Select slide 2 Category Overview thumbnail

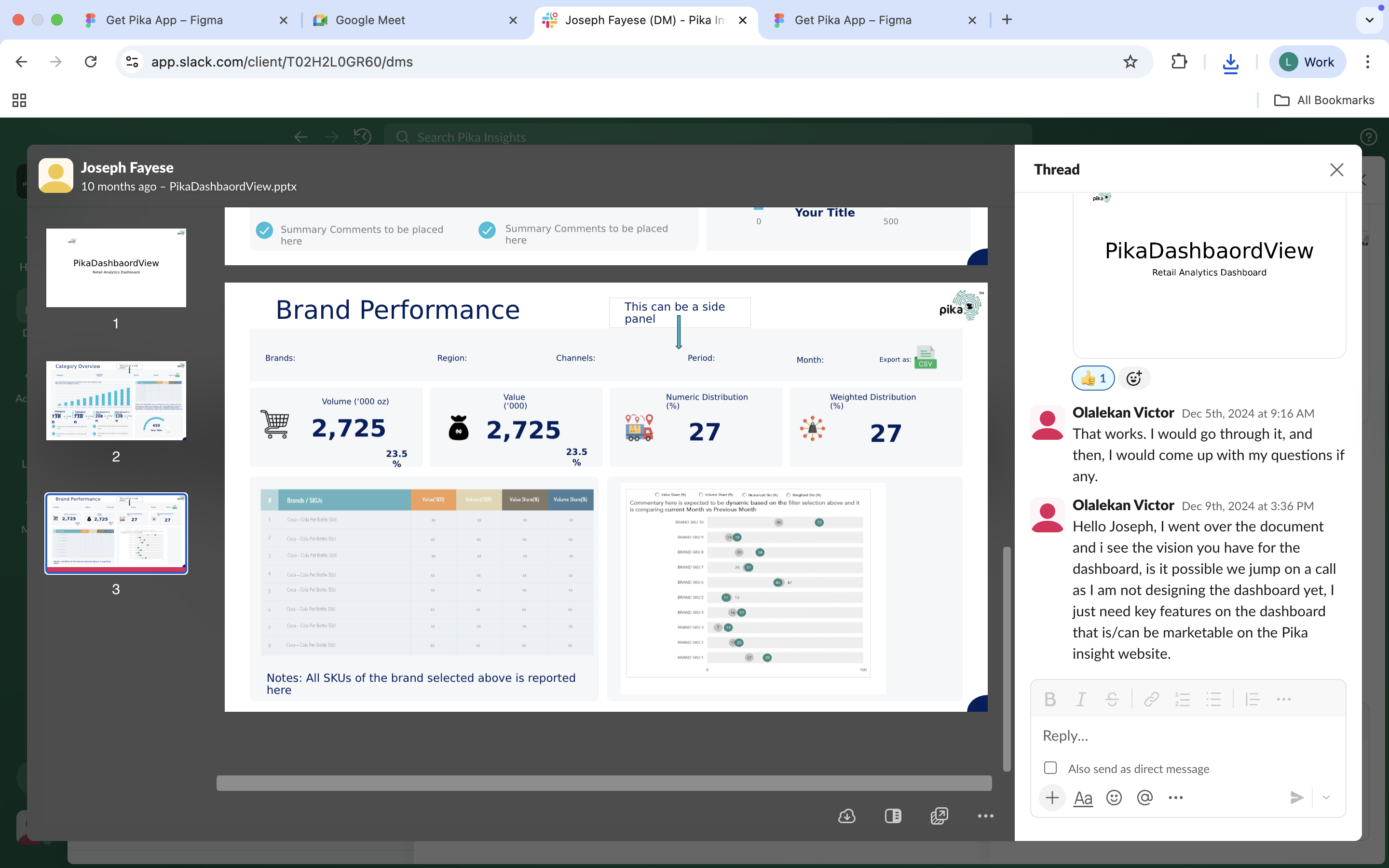pos(116,401)
